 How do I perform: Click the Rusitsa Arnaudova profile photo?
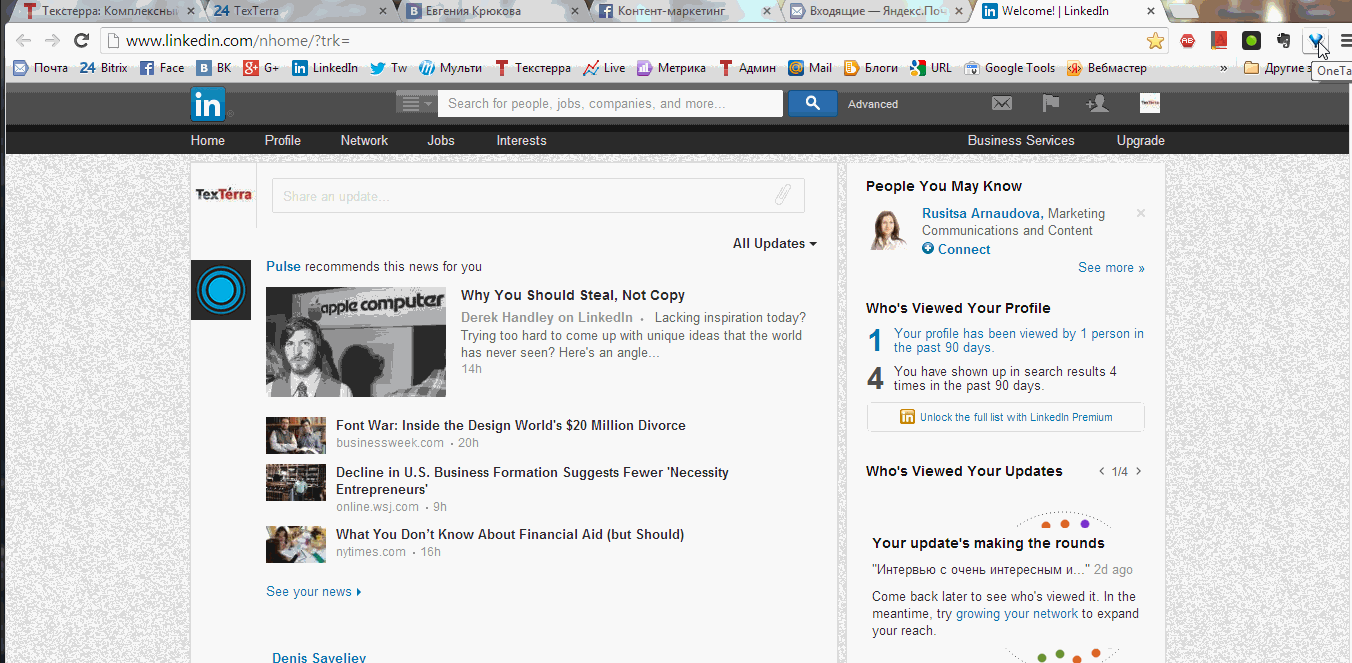pyautogui.click(x=889, y=229)
